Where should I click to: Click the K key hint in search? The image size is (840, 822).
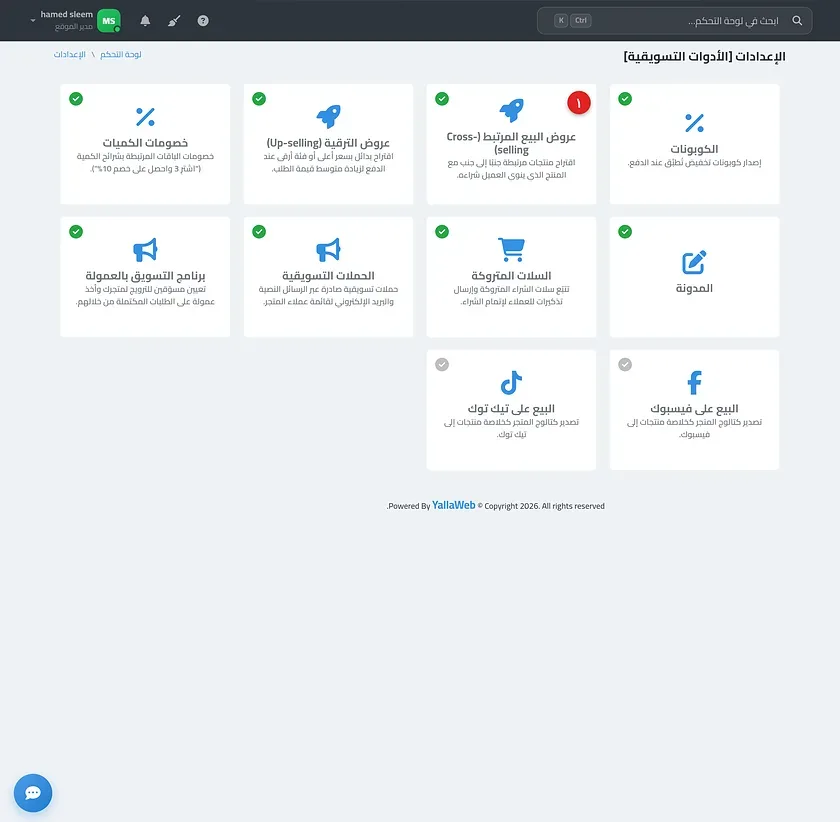(x=561, y=20)
